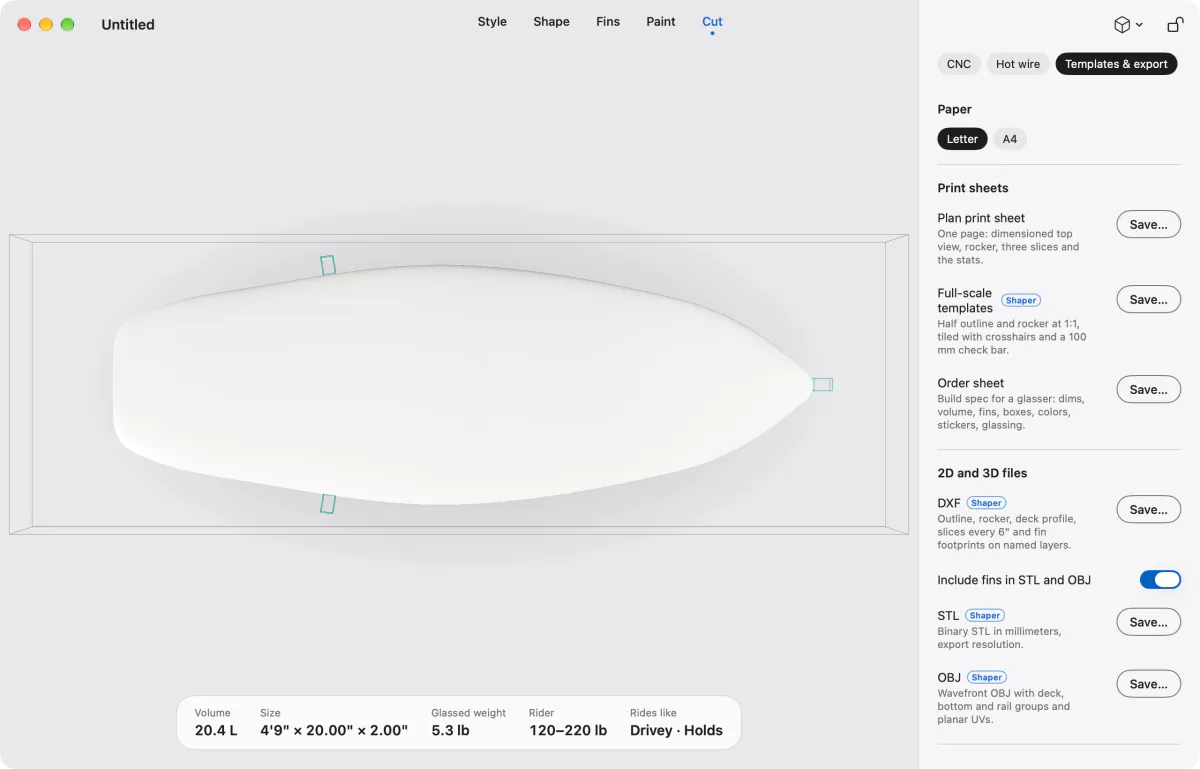The image size is (1200, 769).
Task: Click the Rider 120–220 lb value
Action: tap(568, 730)
